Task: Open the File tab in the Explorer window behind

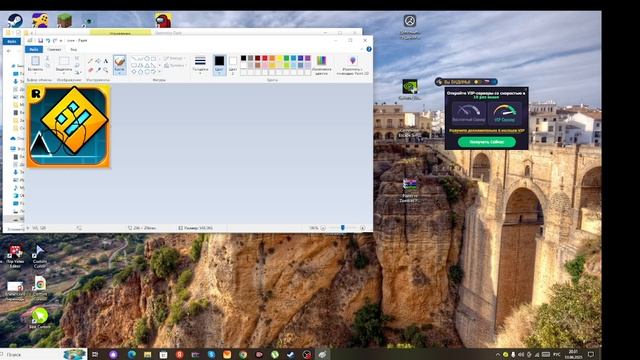Action: tap(12, 42)
